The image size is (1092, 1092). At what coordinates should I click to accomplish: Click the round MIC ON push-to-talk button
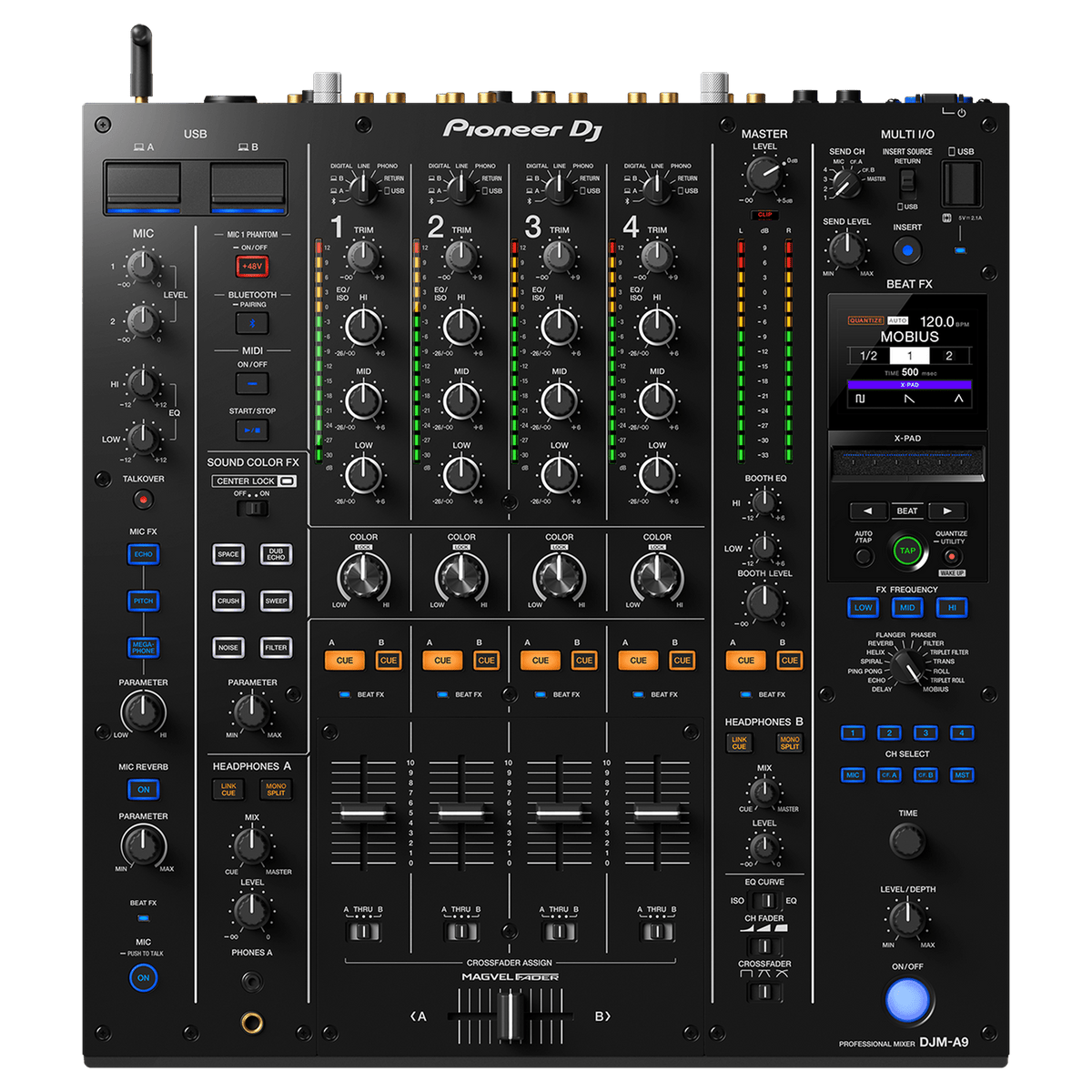[143, 978]
